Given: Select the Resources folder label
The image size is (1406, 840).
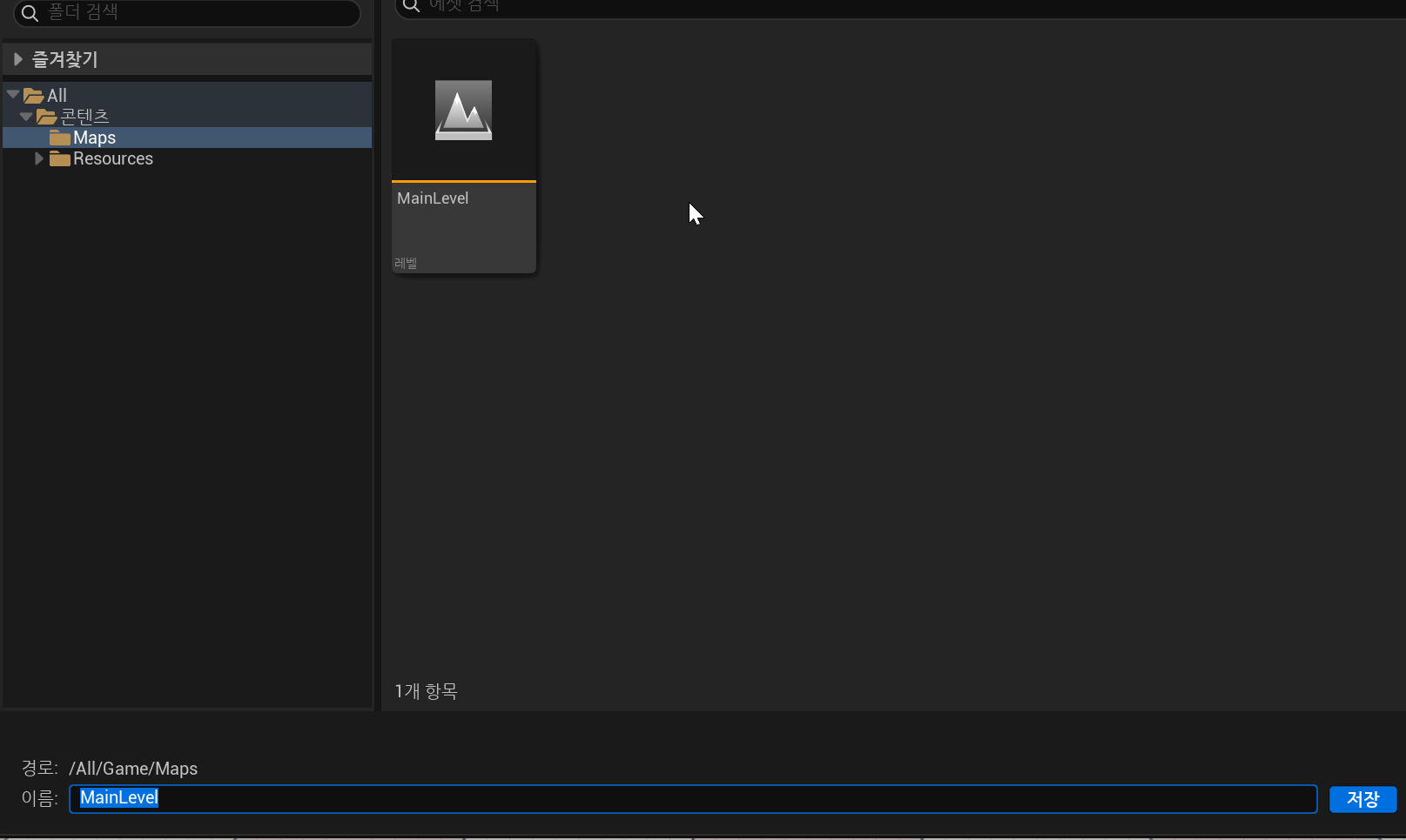Looking at the screenshot, I should point(113,158).
